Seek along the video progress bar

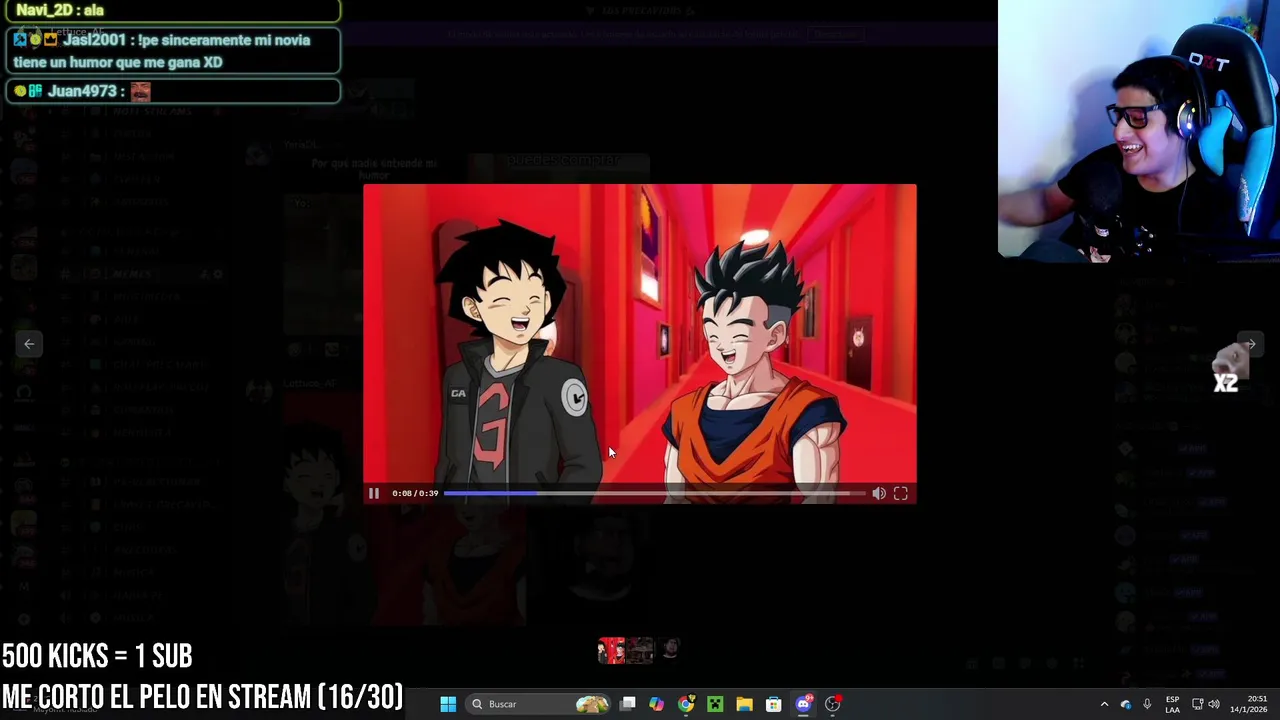pos(655,493)
